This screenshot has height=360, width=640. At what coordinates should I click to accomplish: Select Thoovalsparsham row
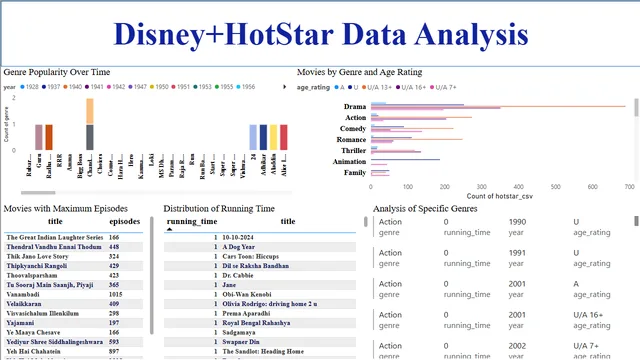73,276
